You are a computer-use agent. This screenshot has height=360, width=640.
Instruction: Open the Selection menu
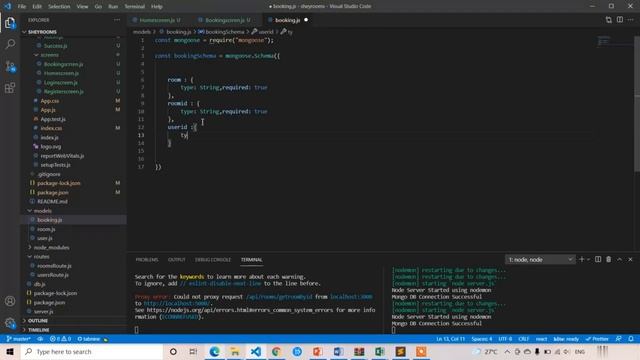pos(59,7)
